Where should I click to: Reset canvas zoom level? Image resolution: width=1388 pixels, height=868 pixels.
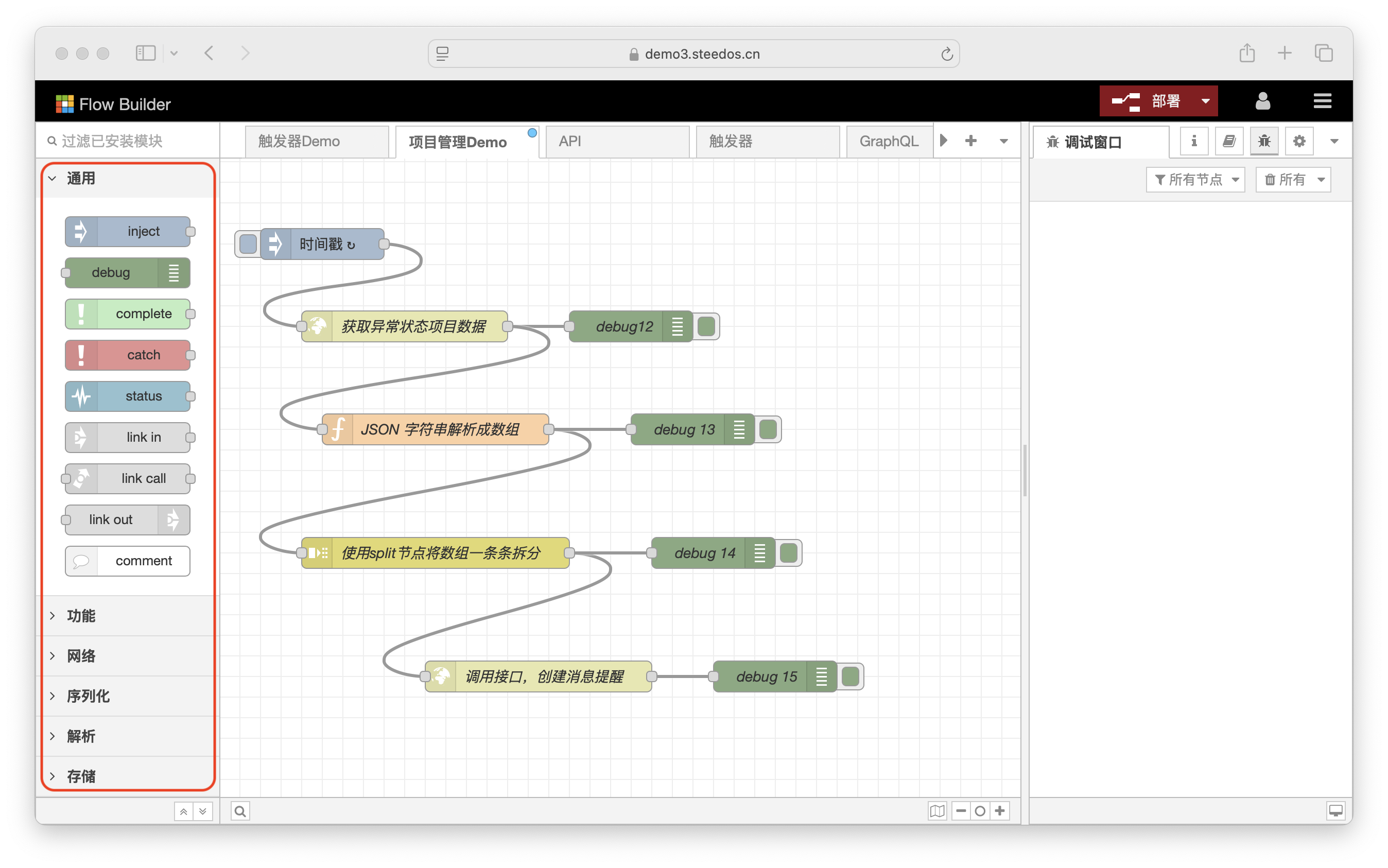(980, 810)
